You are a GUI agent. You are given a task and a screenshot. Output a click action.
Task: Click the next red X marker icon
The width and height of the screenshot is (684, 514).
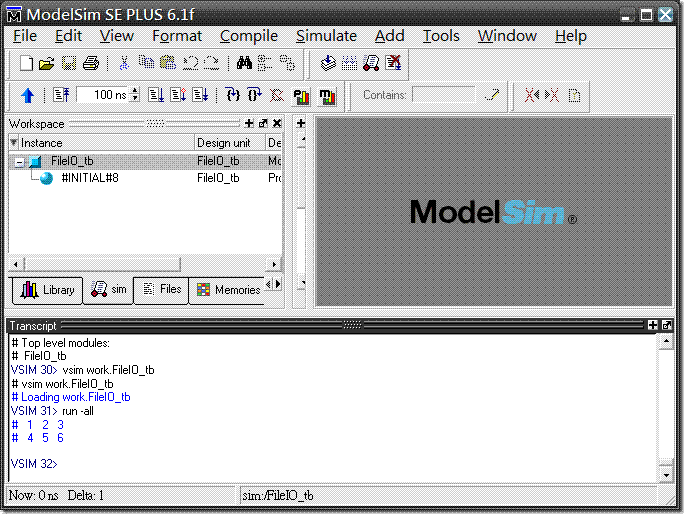(552, 95)
